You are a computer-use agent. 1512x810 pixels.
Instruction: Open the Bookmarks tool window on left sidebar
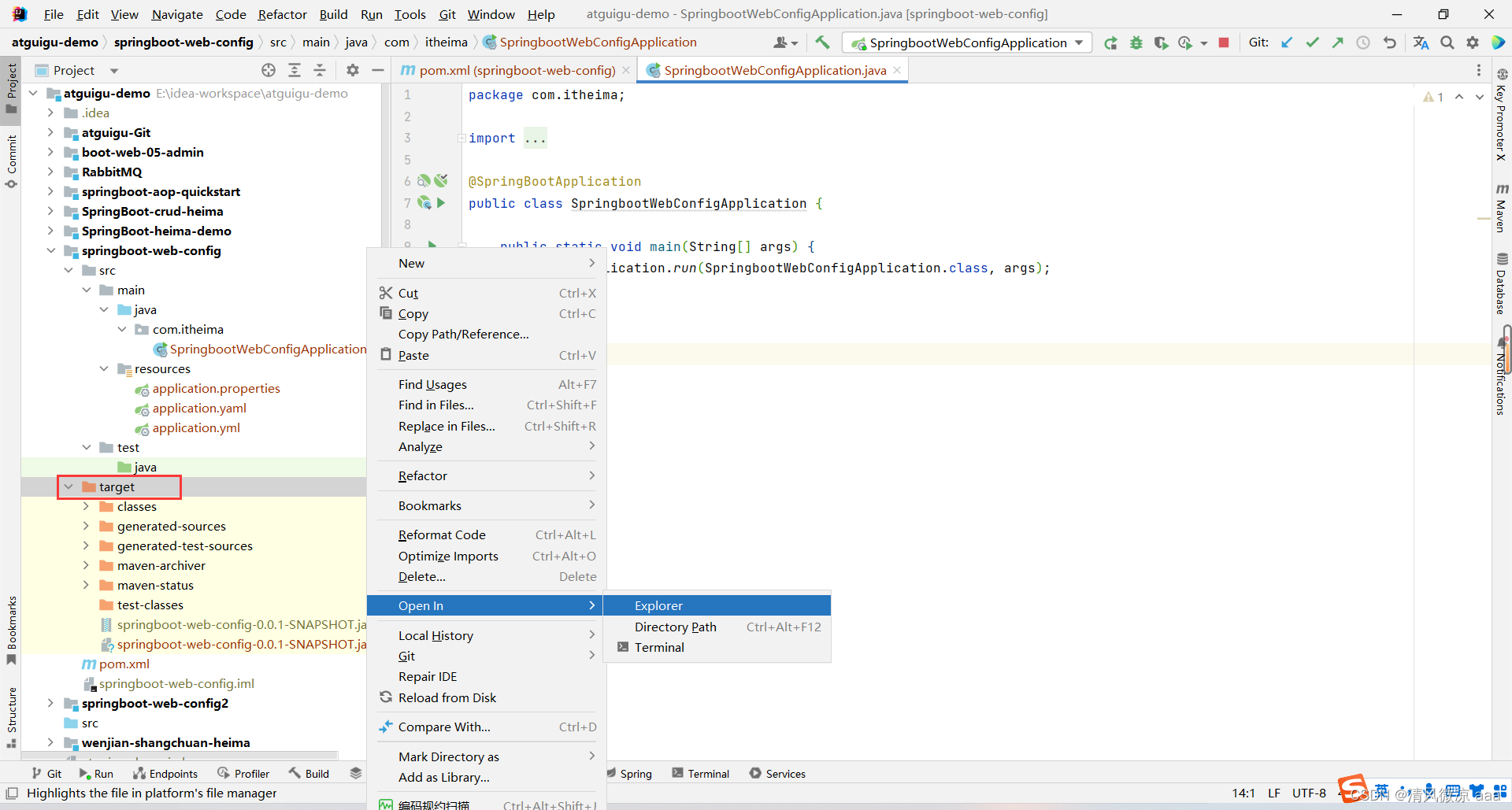tap(11, 630)
